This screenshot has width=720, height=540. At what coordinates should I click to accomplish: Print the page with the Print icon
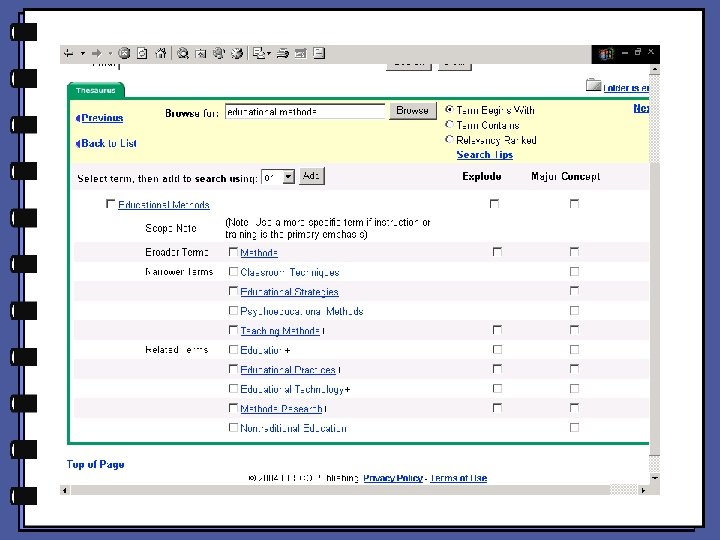tap(282, 53)
